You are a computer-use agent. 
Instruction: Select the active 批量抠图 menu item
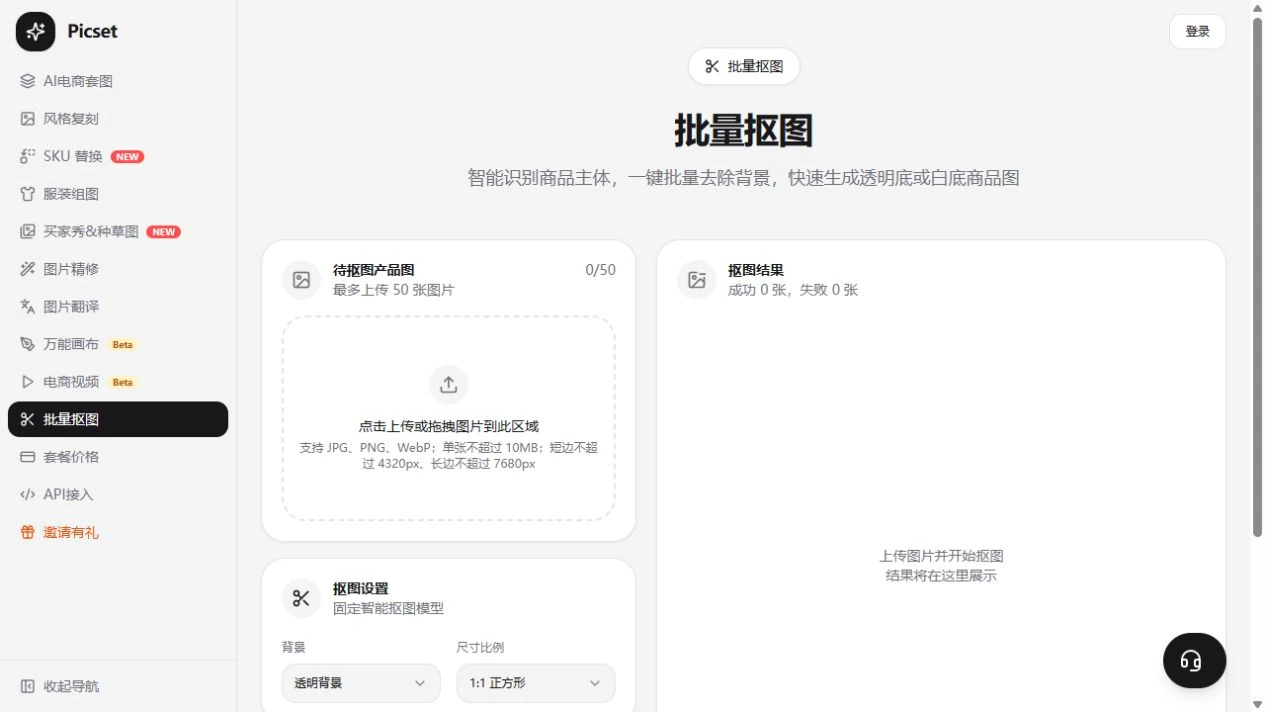118,420
